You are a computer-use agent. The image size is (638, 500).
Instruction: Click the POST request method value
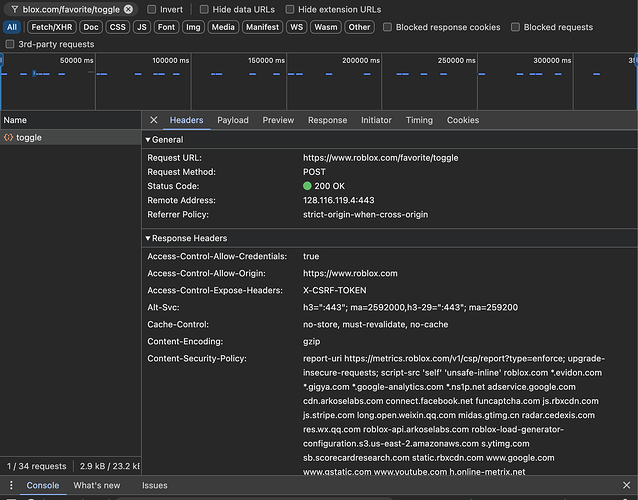(x=314, y=172)
